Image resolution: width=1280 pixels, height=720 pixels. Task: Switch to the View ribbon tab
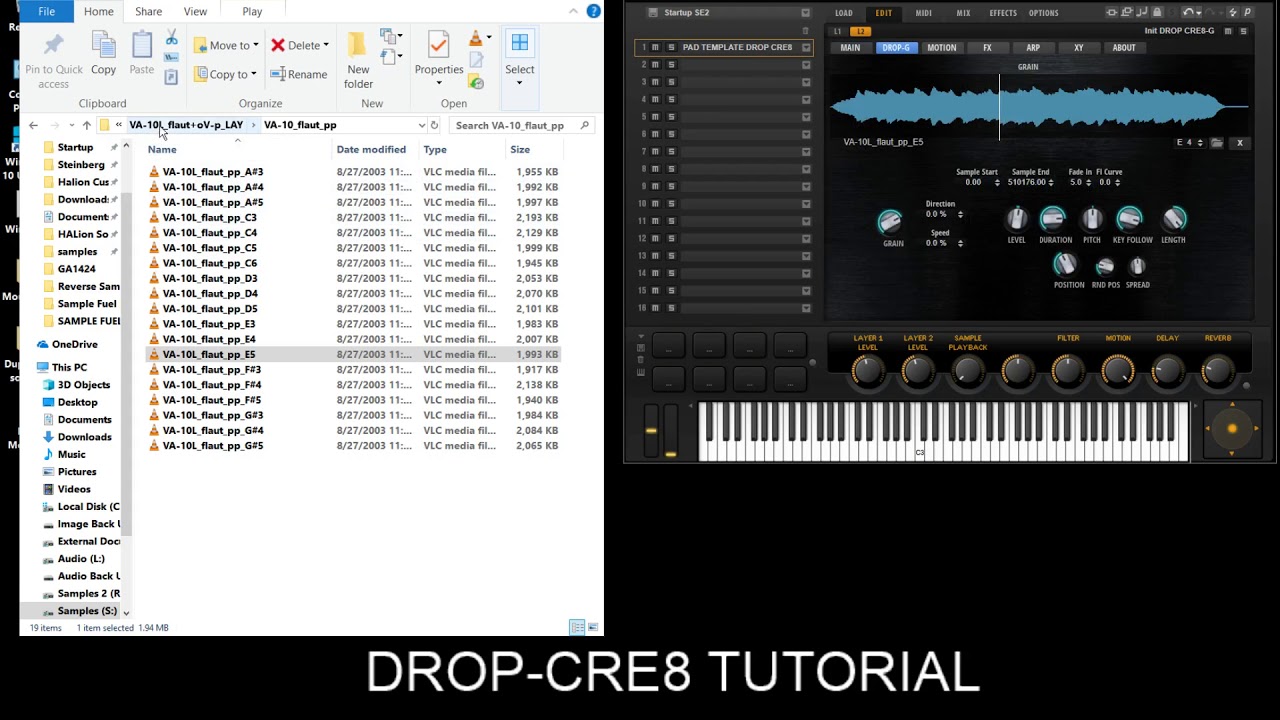tap(195, 11)
